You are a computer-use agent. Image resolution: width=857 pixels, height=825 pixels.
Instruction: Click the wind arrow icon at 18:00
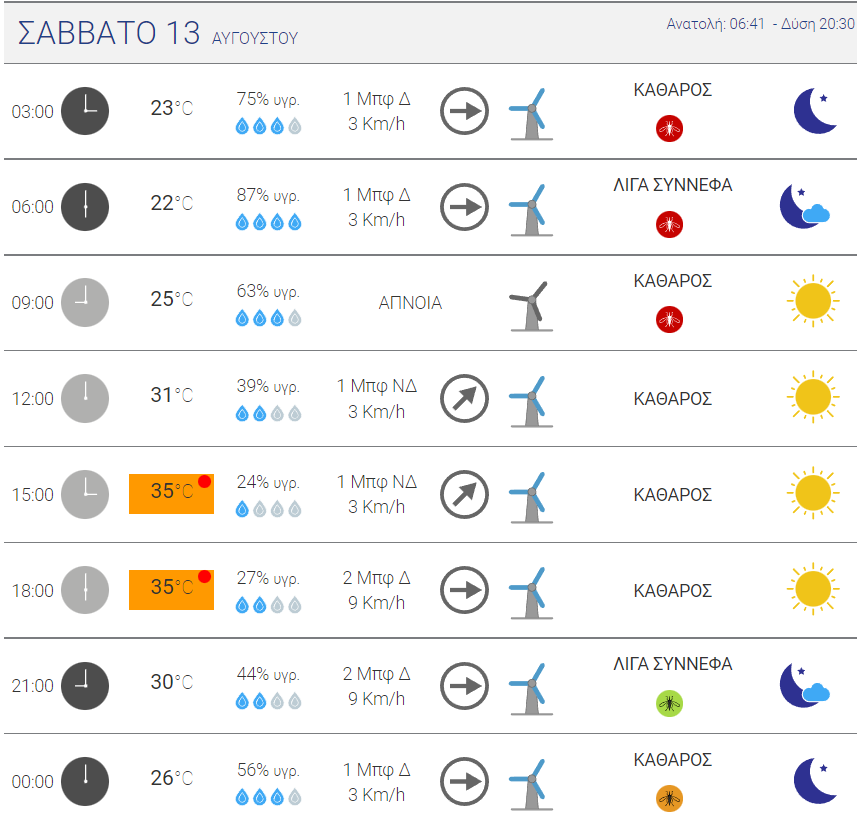pyautogui.click(x=464, y=590)
